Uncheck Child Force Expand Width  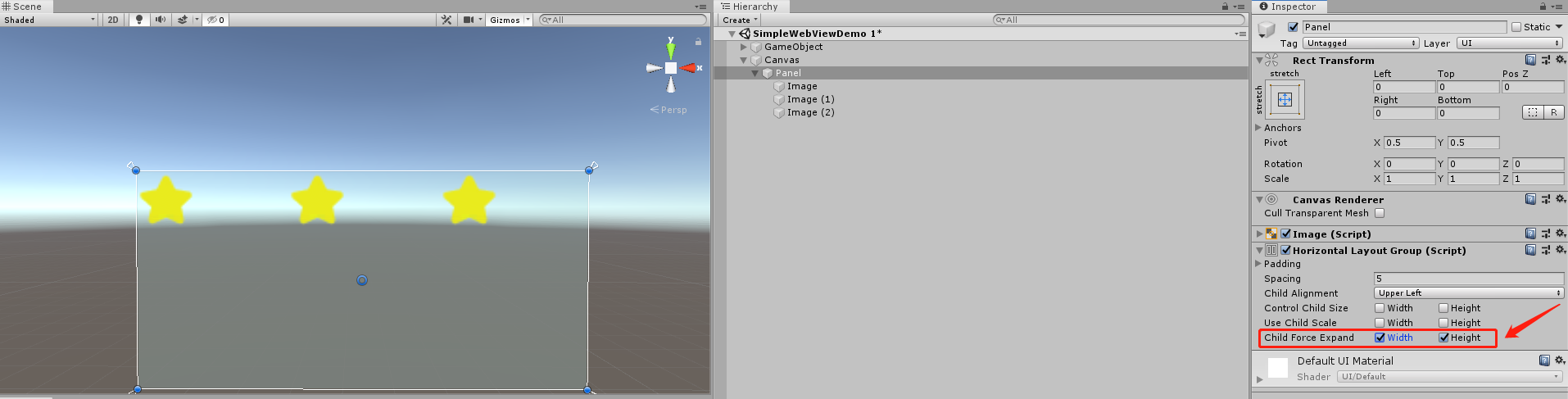1380,338
